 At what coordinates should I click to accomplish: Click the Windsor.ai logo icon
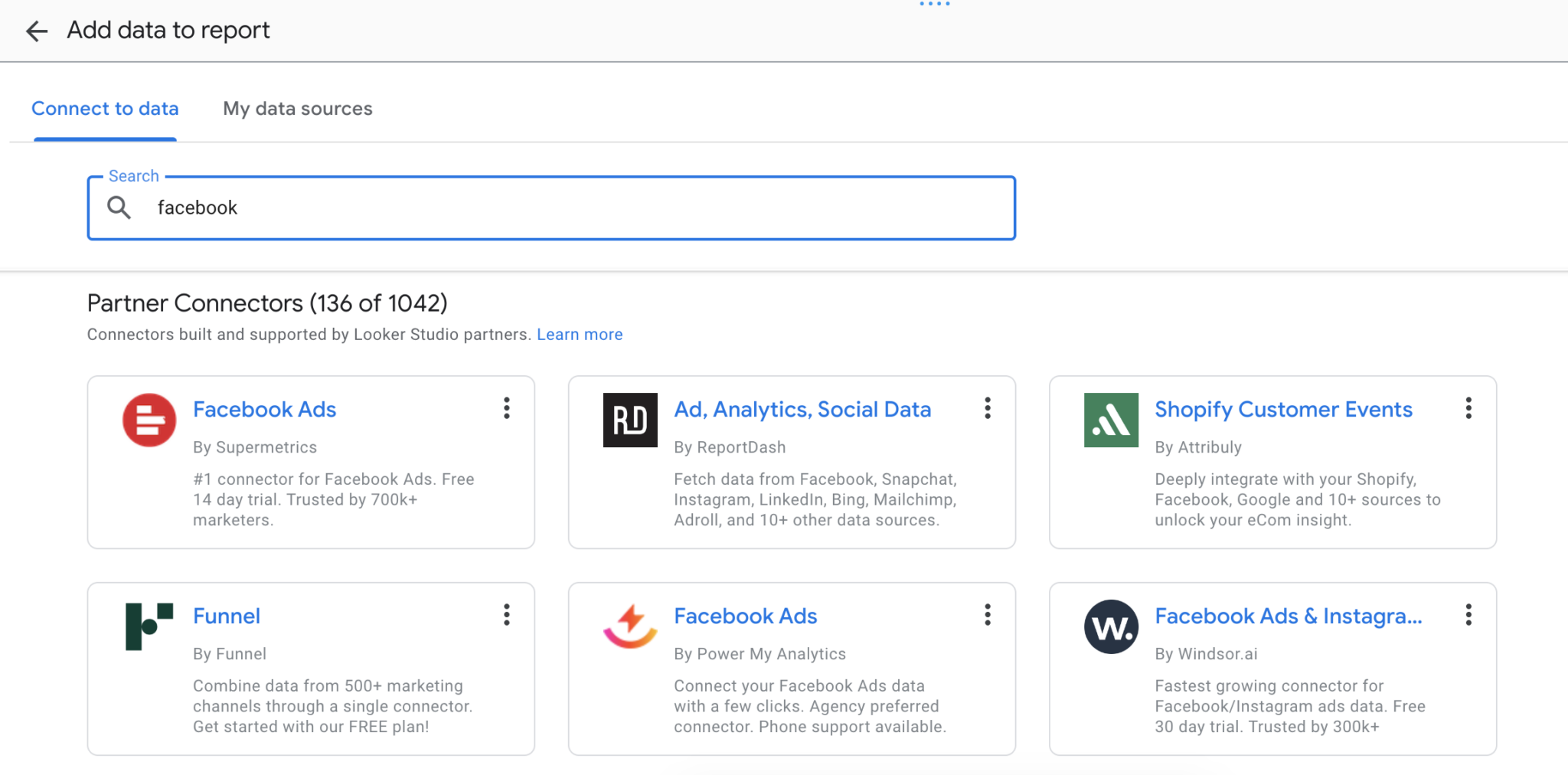point(1110,626)
